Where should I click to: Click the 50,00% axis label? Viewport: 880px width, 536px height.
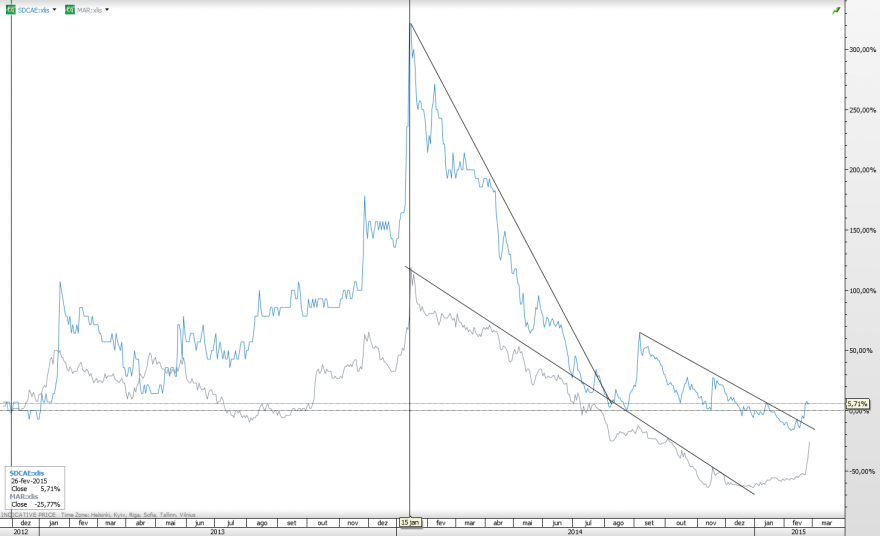tap(863, 351)
